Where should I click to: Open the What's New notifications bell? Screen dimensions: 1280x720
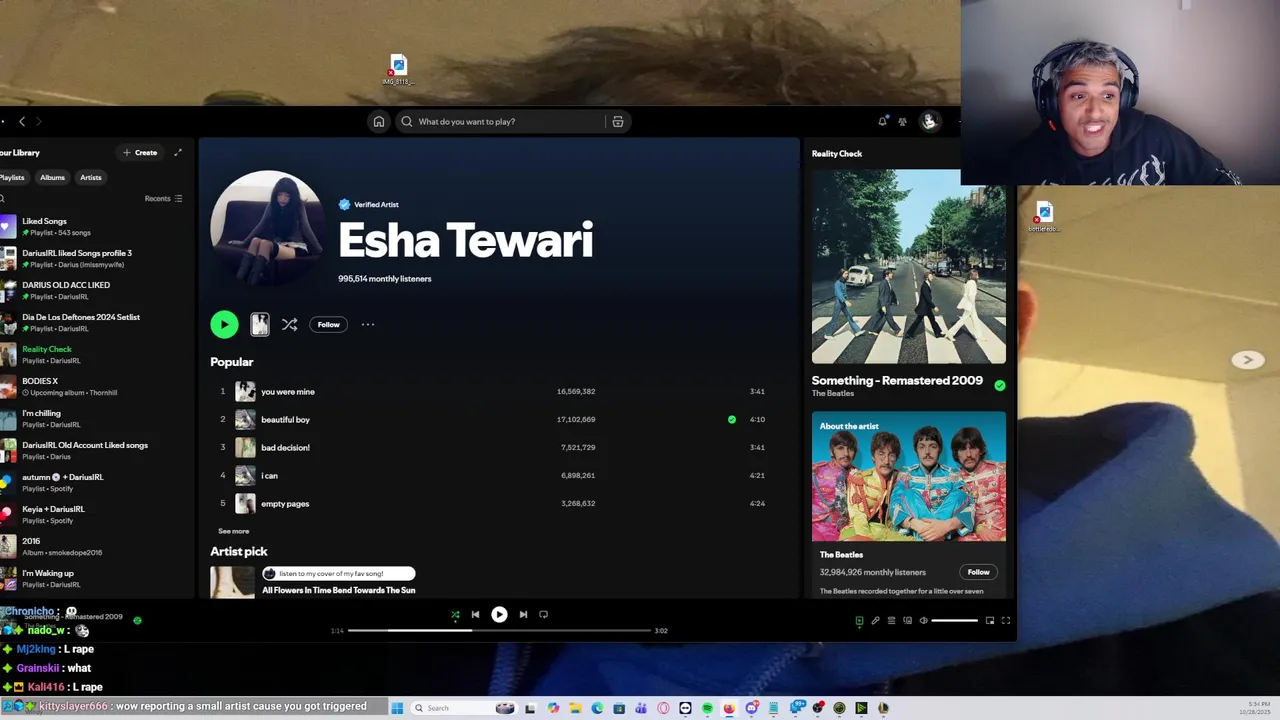[882, 122]
